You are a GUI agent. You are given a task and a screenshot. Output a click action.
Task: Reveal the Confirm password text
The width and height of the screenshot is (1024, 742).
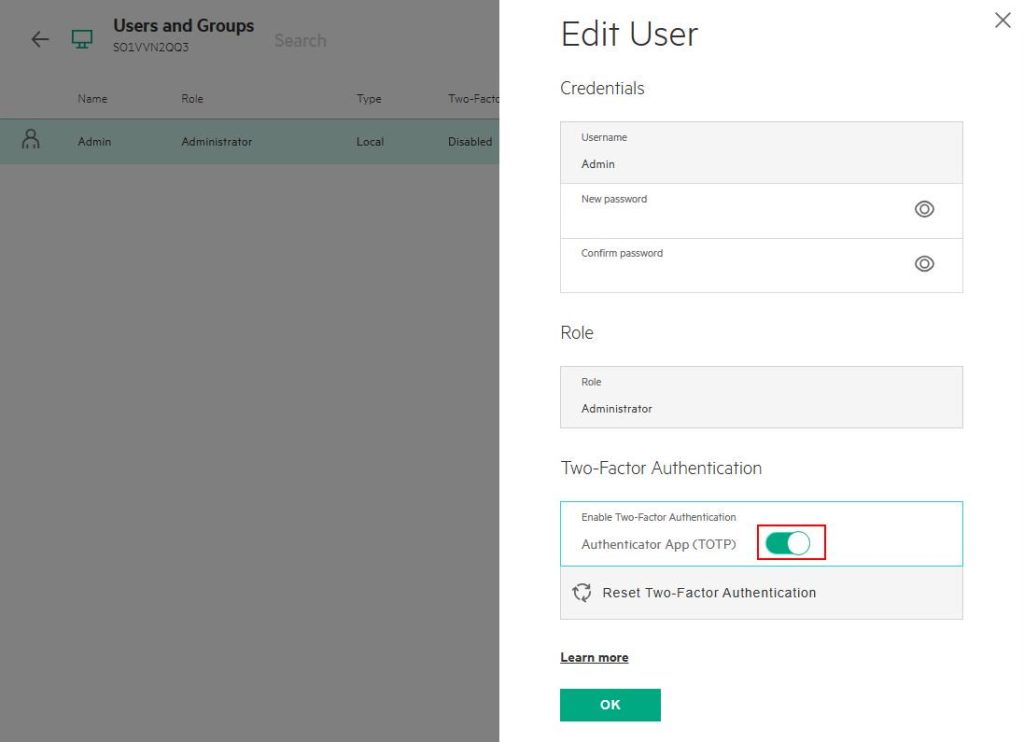925,264
